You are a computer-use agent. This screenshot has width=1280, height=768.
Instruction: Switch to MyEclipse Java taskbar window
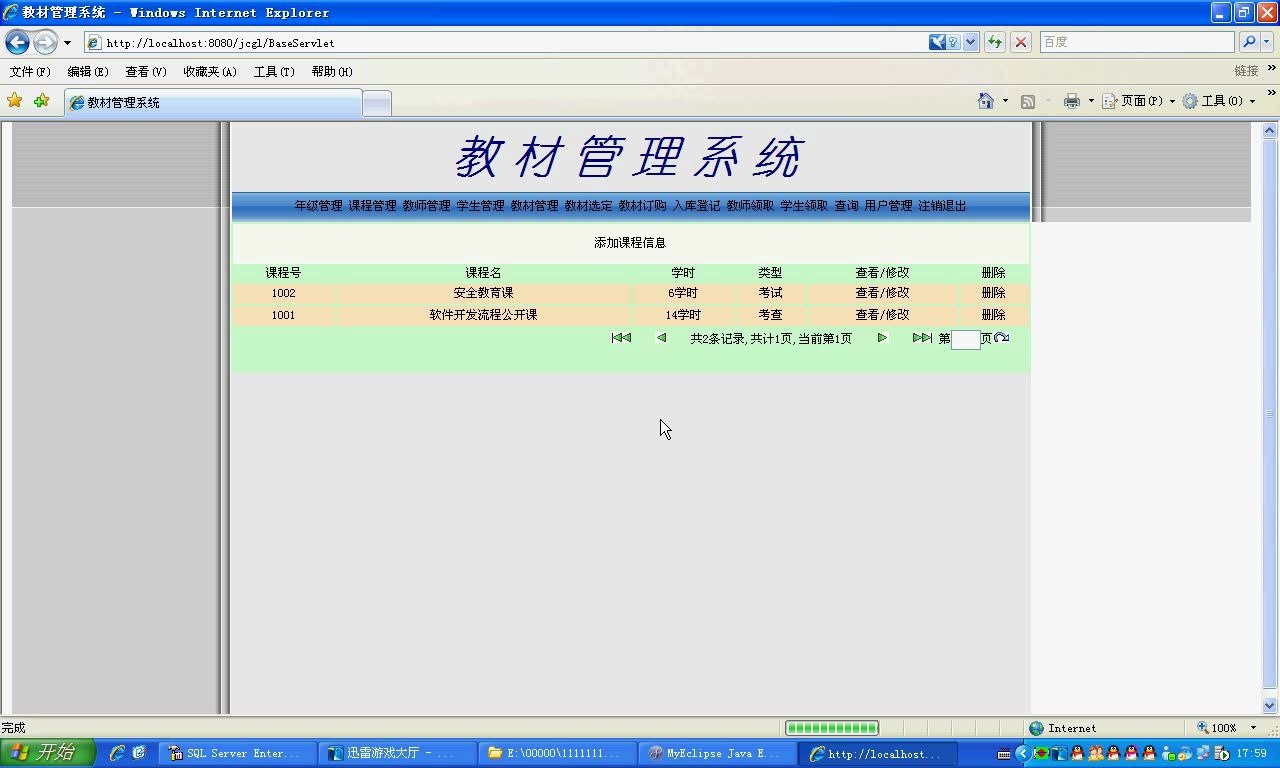click(x=717, y=753)
